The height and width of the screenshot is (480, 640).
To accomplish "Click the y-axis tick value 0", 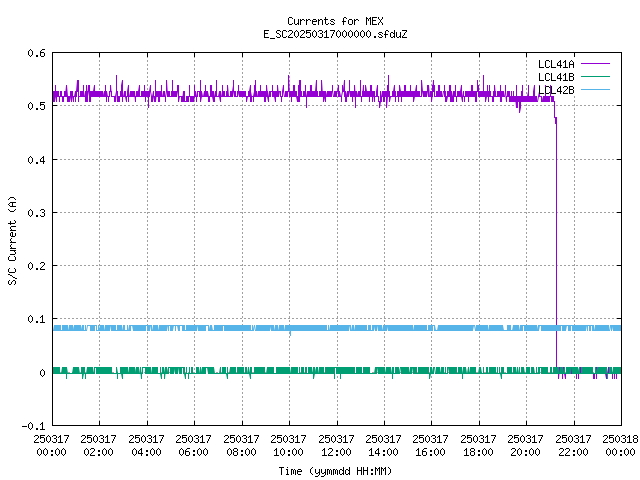I will click(42, 373).
